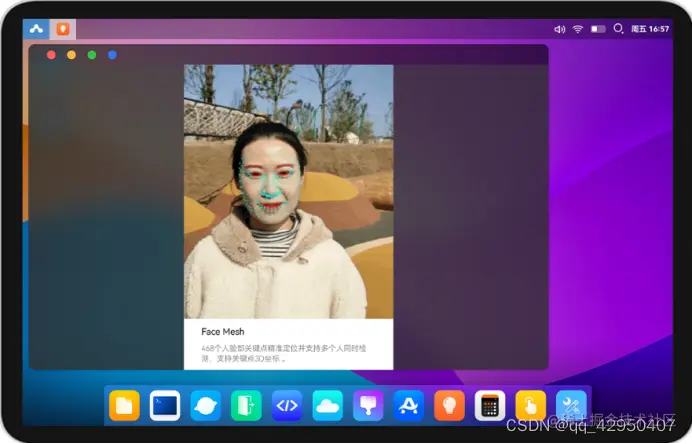The height and width of the screenshot is (444, 692).
Task: Open the clock showing 周五 16:57
Action: click(650, 29)
